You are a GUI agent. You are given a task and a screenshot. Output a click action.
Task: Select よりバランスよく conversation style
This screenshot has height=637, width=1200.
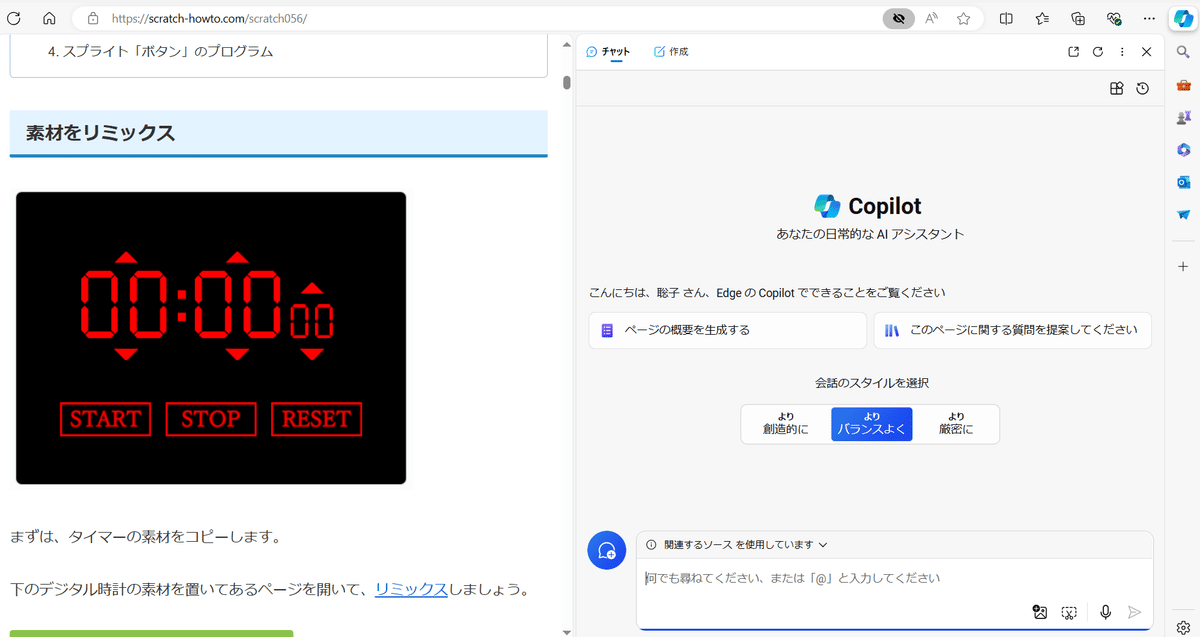[871, 424]
